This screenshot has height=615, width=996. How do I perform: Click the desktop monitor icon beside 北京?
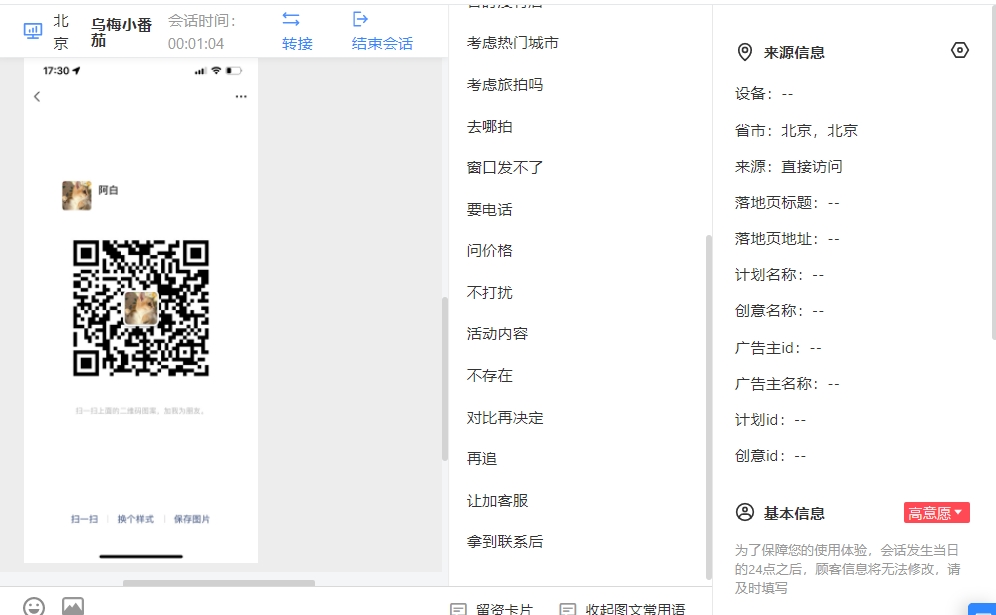coord(33,30)
